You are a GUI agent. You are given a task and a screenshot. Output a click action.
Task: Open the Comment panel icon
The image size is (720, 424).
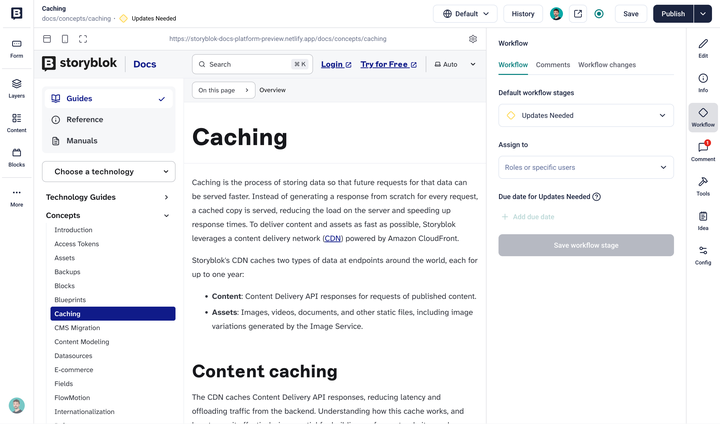[703, 152]
